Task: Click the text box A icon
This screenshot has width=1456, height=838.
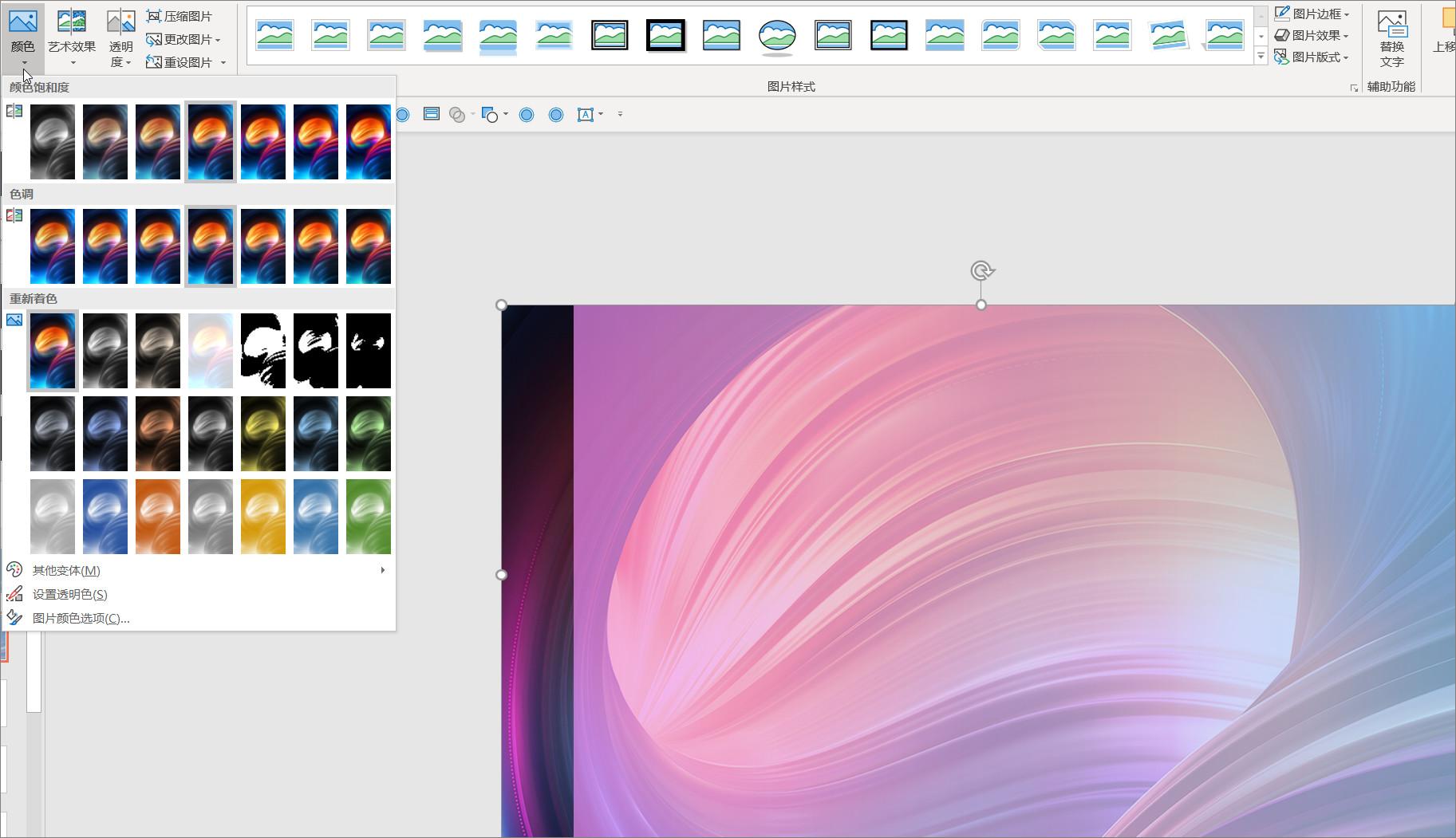Action: 586,115
